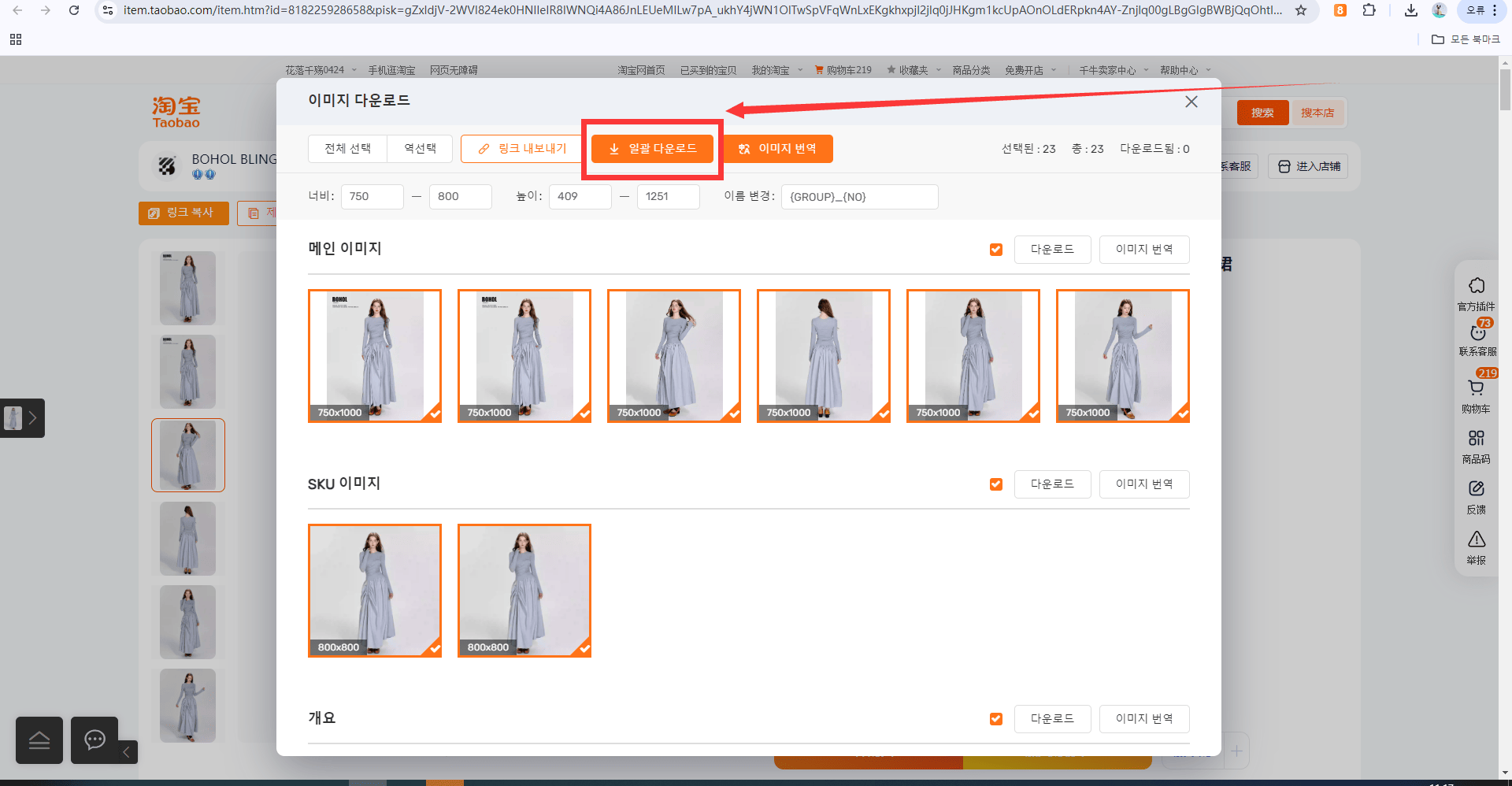Open the 官方插件 official plugin sidebar icon
Screen dimensions: 1512x786
pos(1476,294)
